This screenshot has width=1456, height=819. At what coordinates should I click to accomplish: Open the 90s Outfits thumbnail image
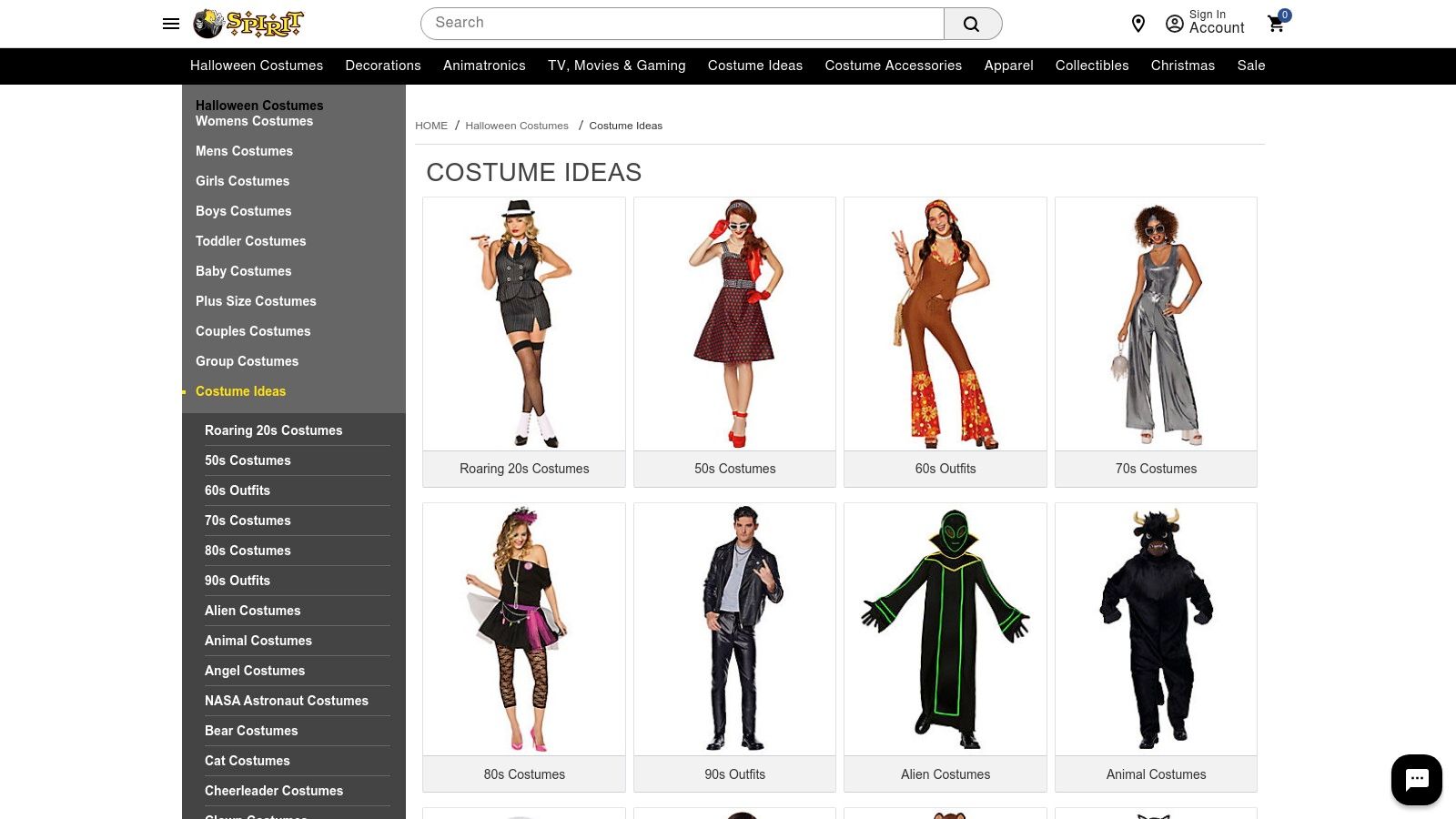(735, 630)
